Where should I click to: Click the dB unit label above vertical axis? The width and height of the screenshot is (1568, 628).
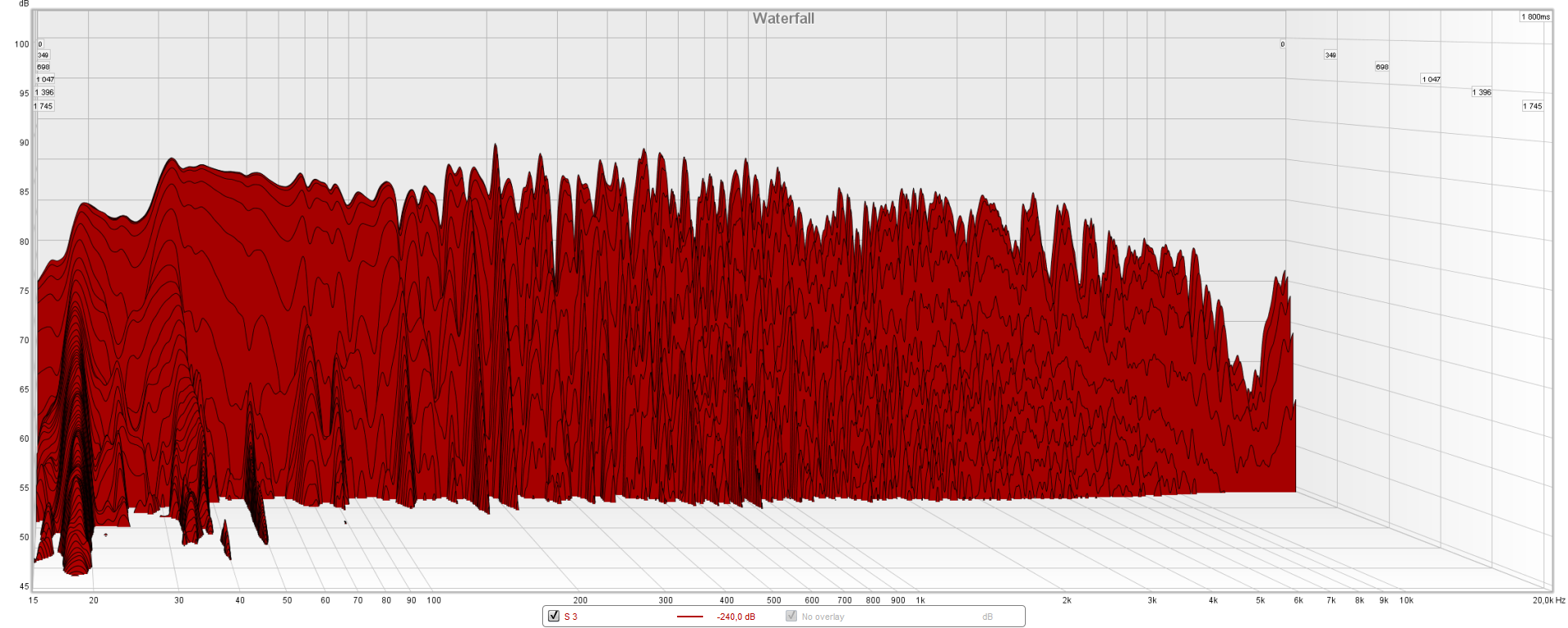(x=24, y=4)
